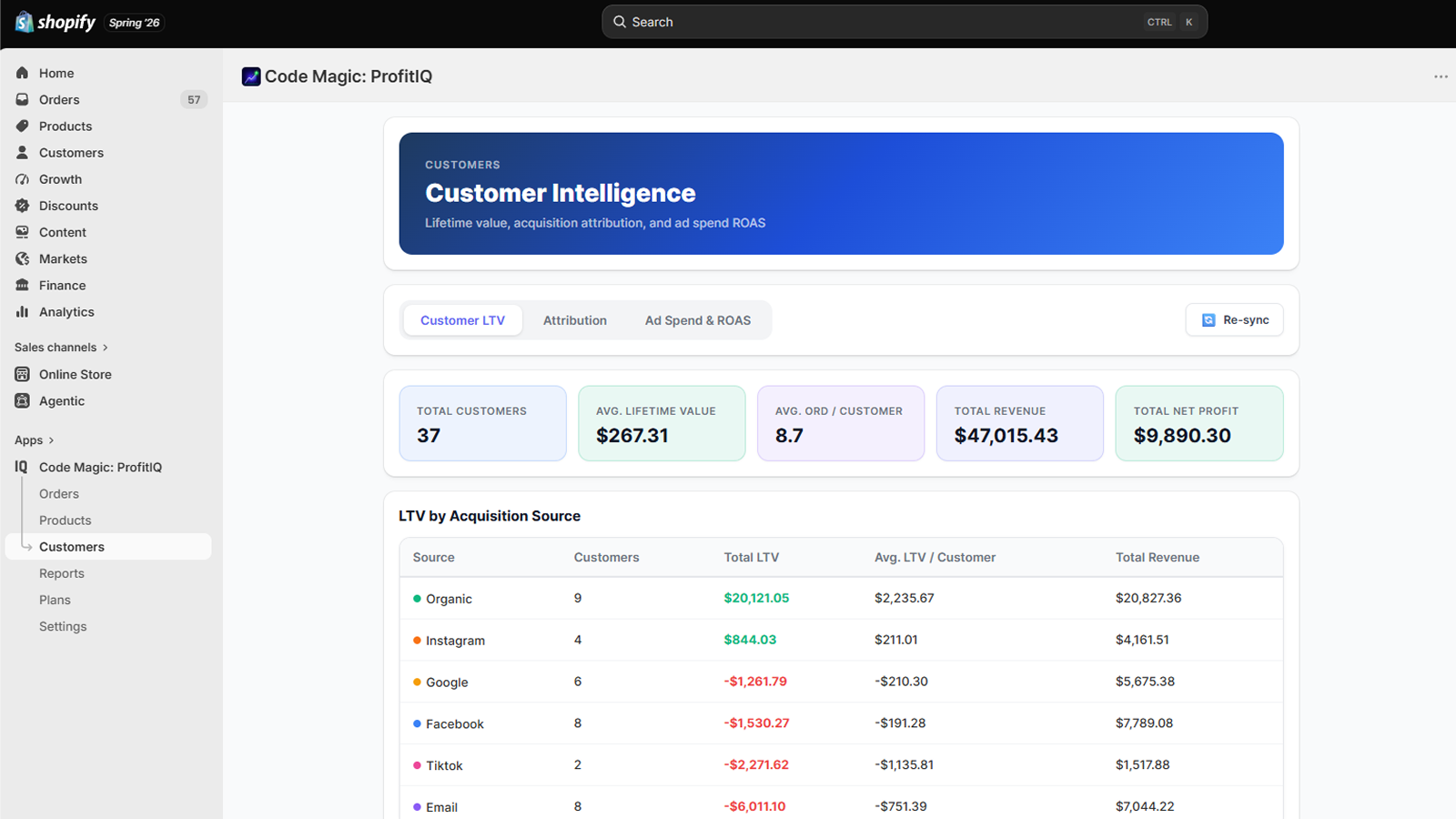Image resolution: width=1456 pixels, height=819 pixels.
Task: Click the search magnifier icon
Action: pyautogui.click(x=620, y=22)
